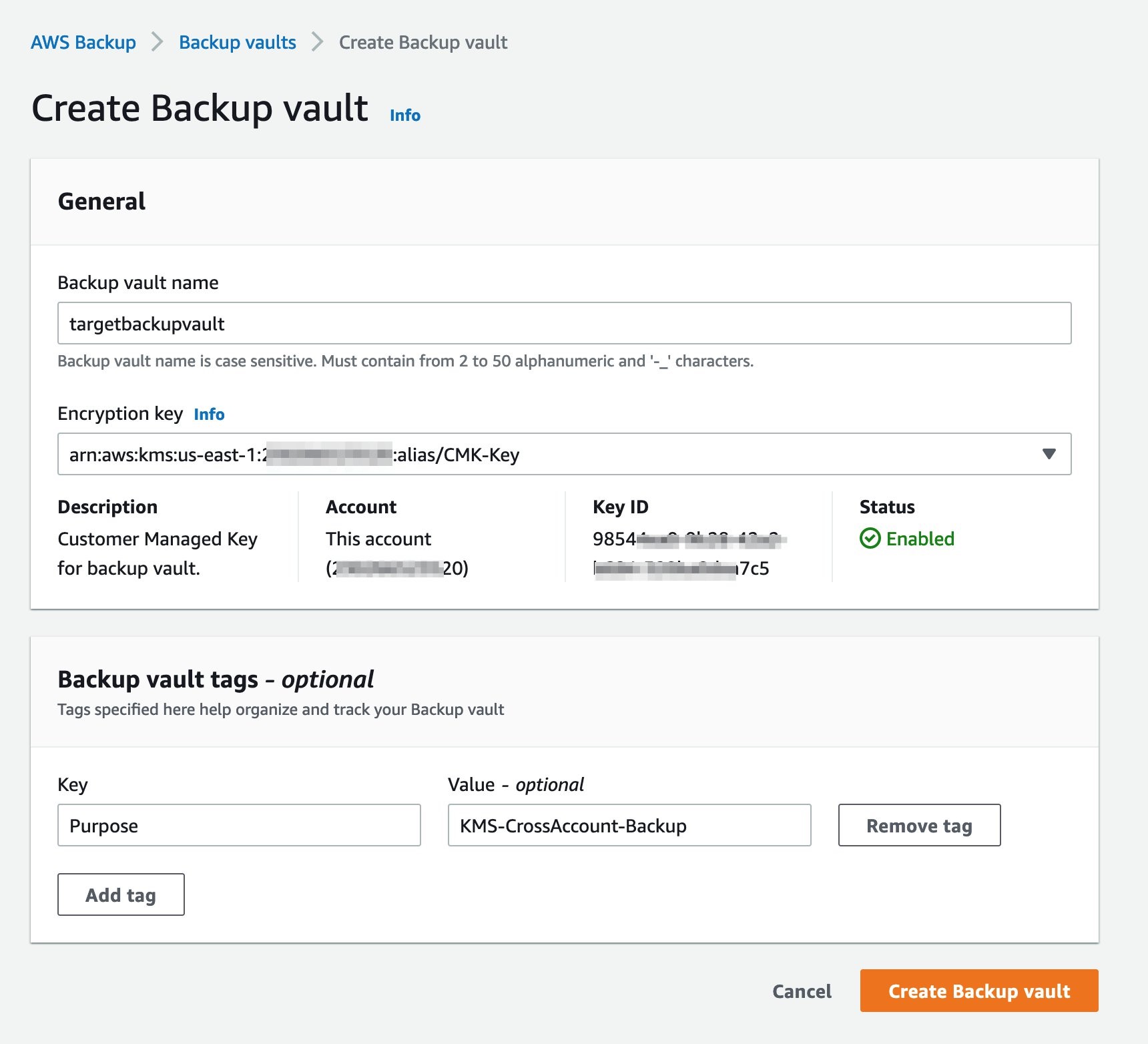Viewport: 1148px width, 1044px height.
Task: Click the tag Value field KMS-CrossAccount-Backup
Action: pyautogui.click(x=629, y=825)
